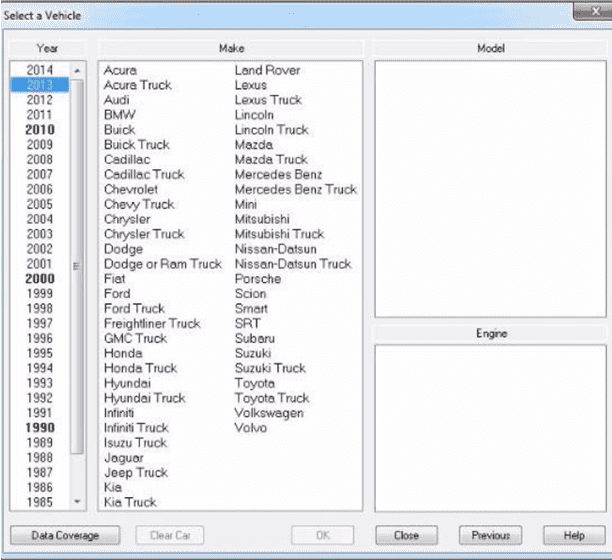Choose Porsche as the make
The width and height of the screenshot is (612, 560).
258,279
